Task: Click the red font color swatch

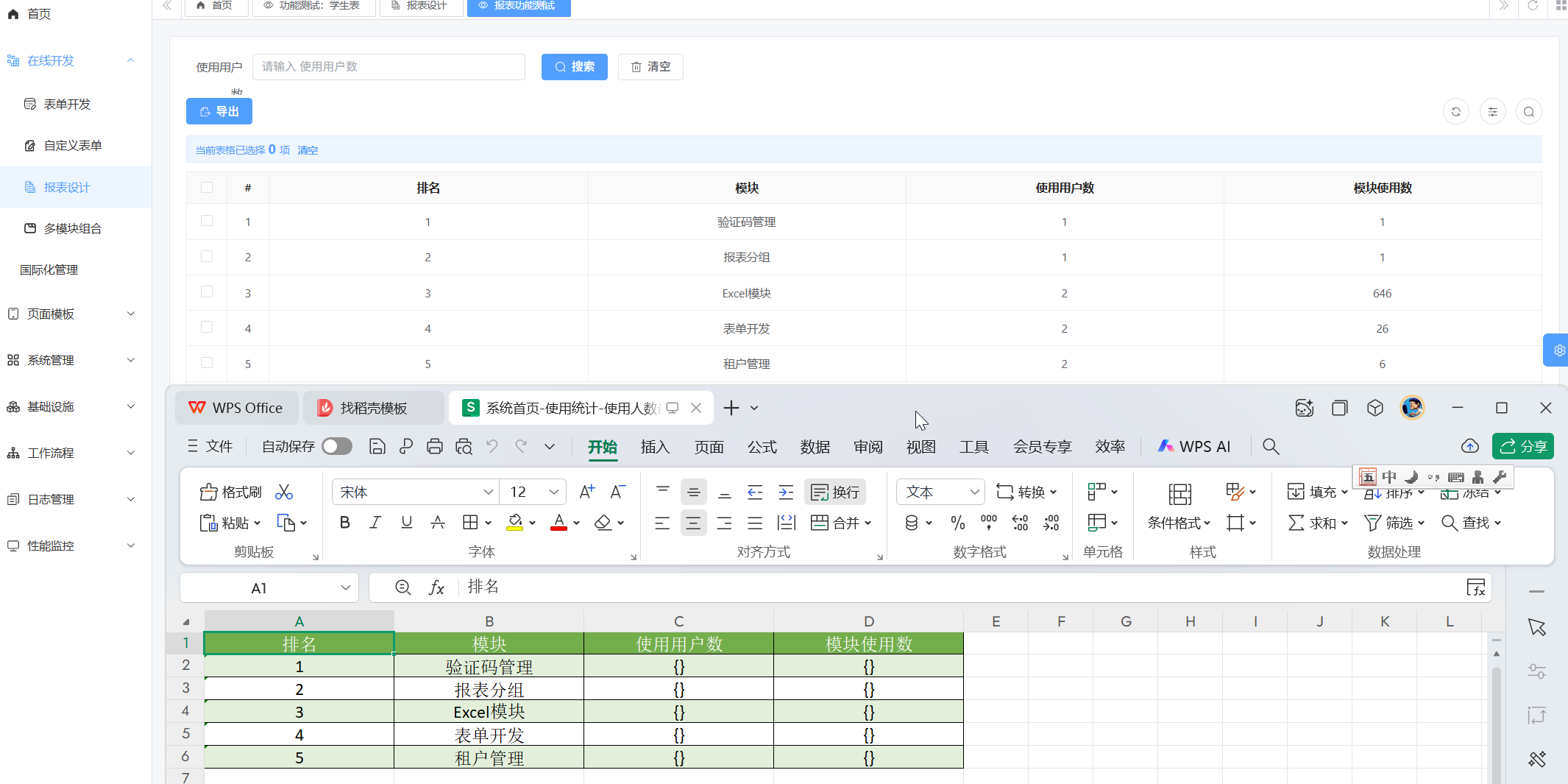Action: [x=558, y=523]
